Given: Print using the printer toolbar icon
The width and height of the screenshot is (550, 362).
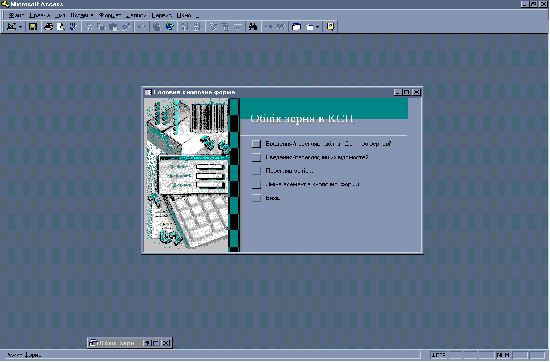Looking at the screenshot, I should (x=48, y=27).
